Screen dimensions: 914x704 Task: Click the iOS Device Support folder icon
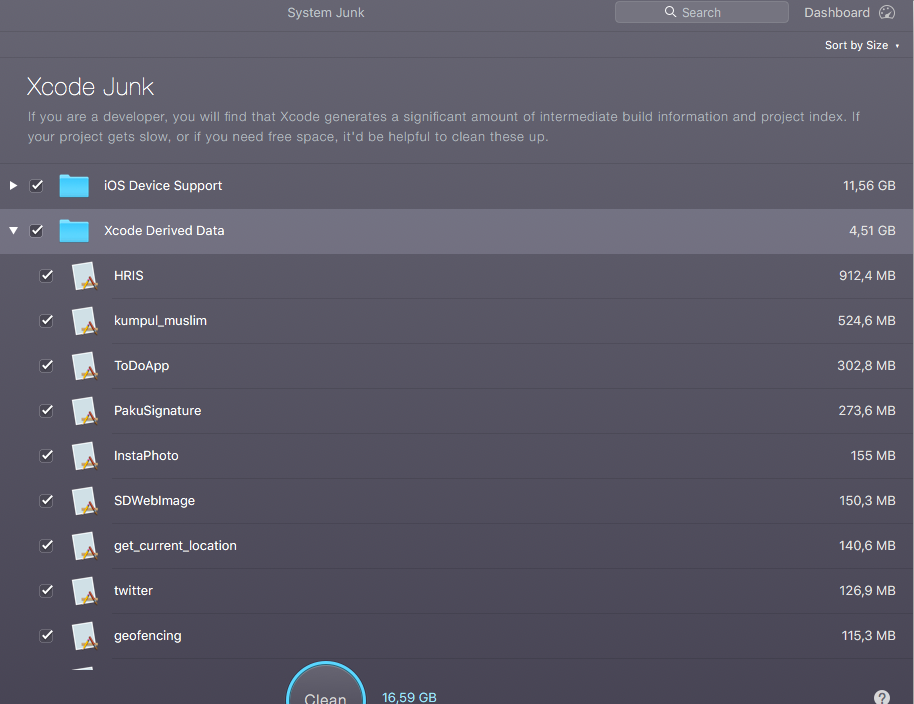74,186
